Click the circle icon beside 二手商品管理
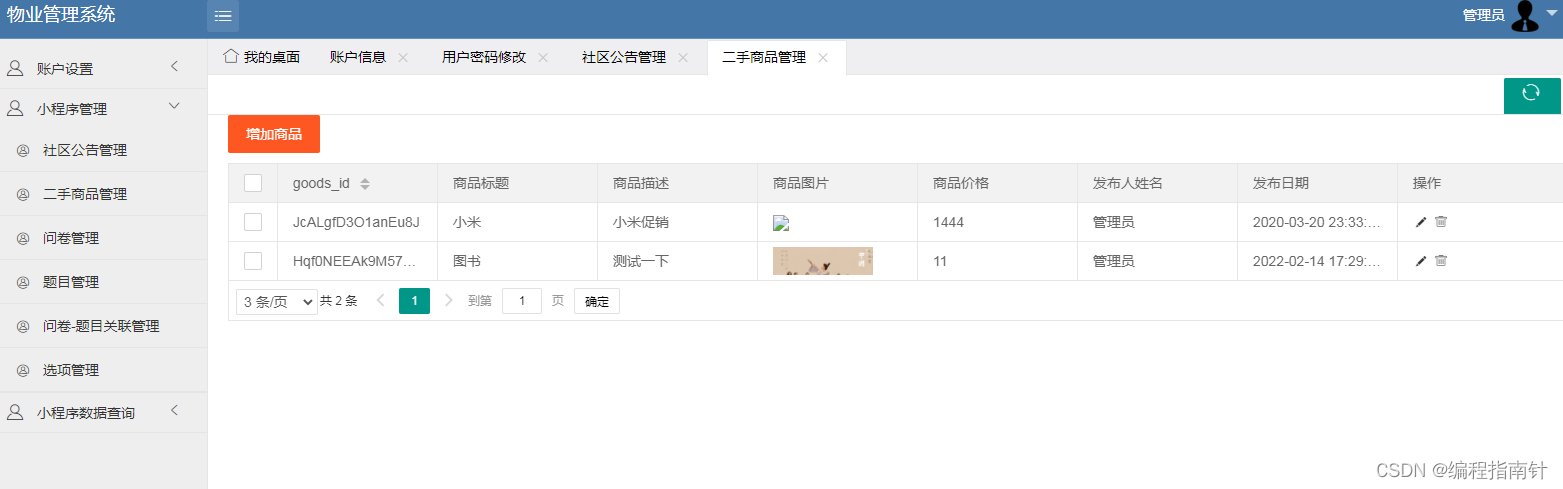The height and width of the screenshot is (489, 1563). tap(23, 195)
